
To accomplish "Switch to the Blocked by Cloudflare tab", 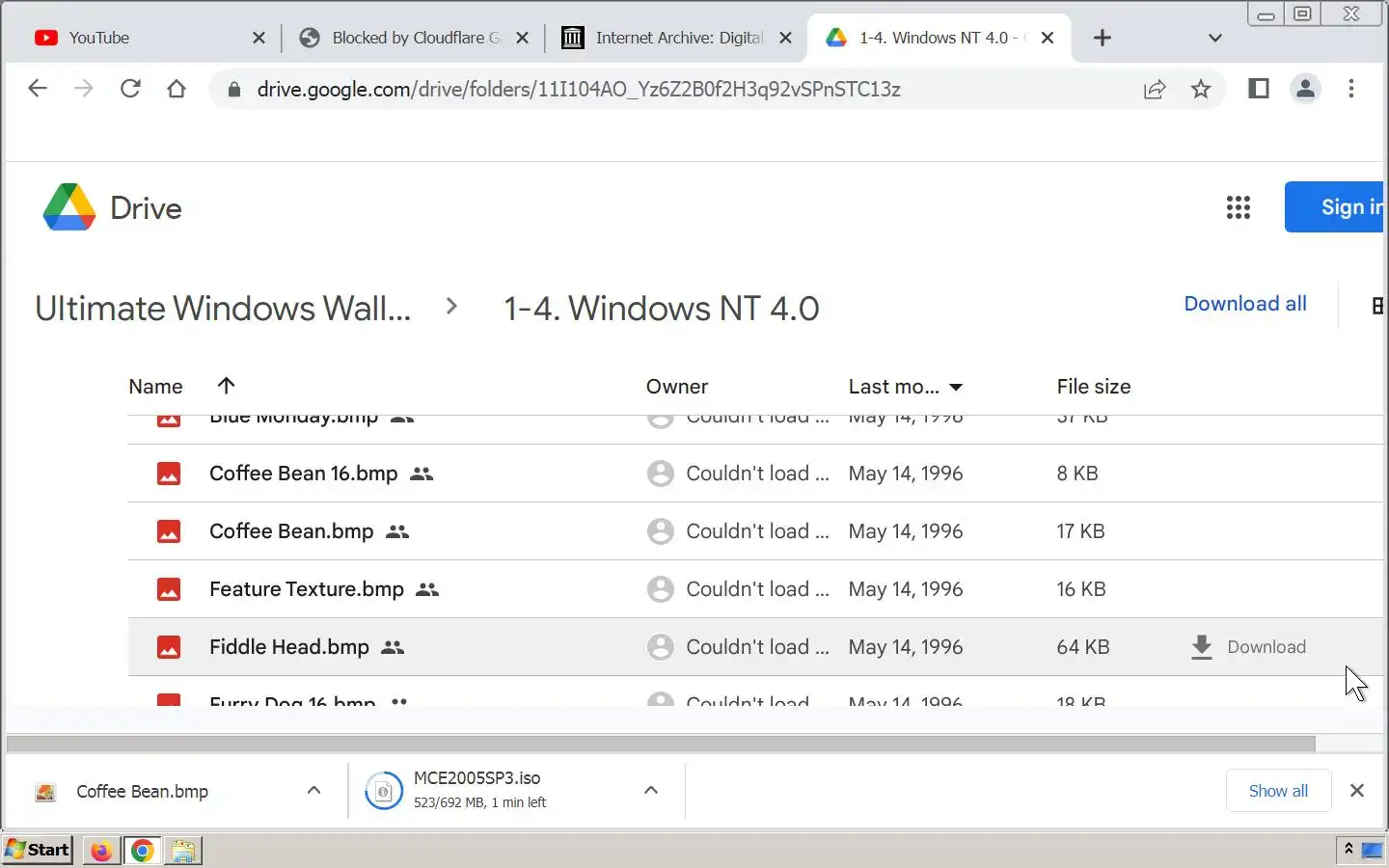I will click(415, 38).
